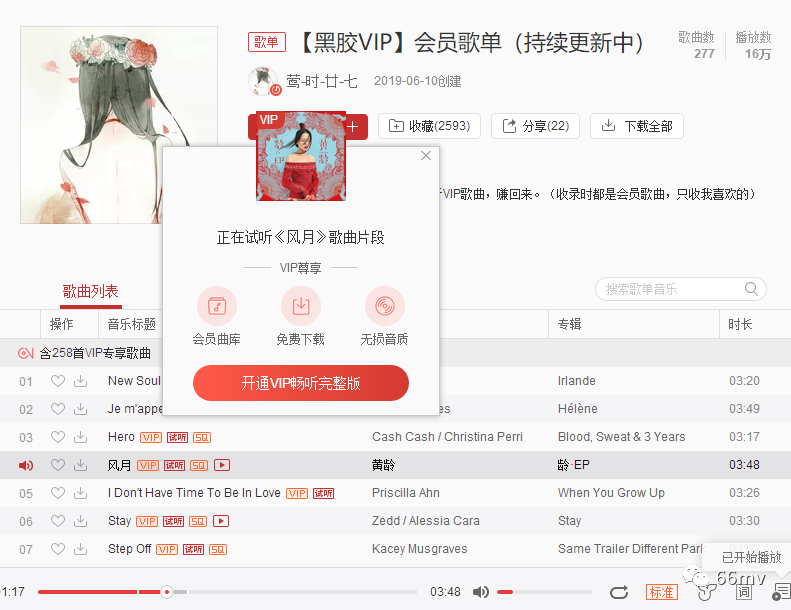Click 试听 badge on Step Off
The height and width of the screenshot is (610, 791).
coord(193,549)
